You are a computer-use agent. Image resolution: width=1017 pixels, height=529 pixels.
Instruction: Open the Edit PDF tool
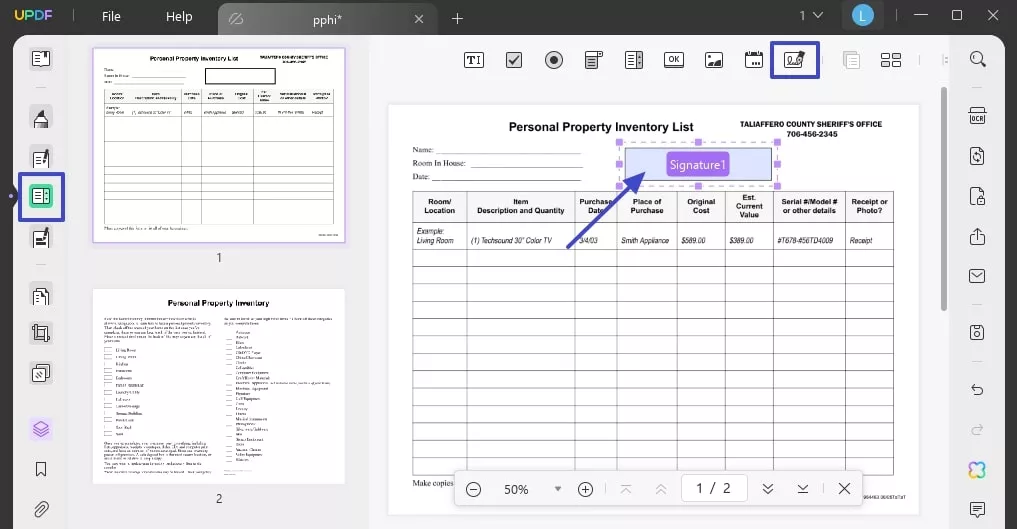41,158
